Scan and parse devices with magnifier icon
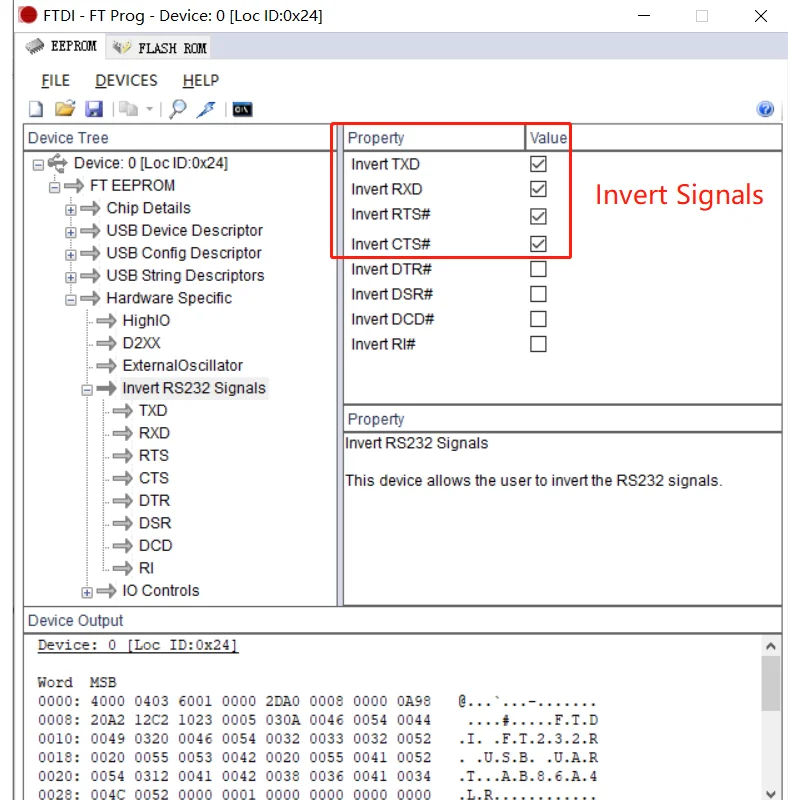 coord(178,109)
